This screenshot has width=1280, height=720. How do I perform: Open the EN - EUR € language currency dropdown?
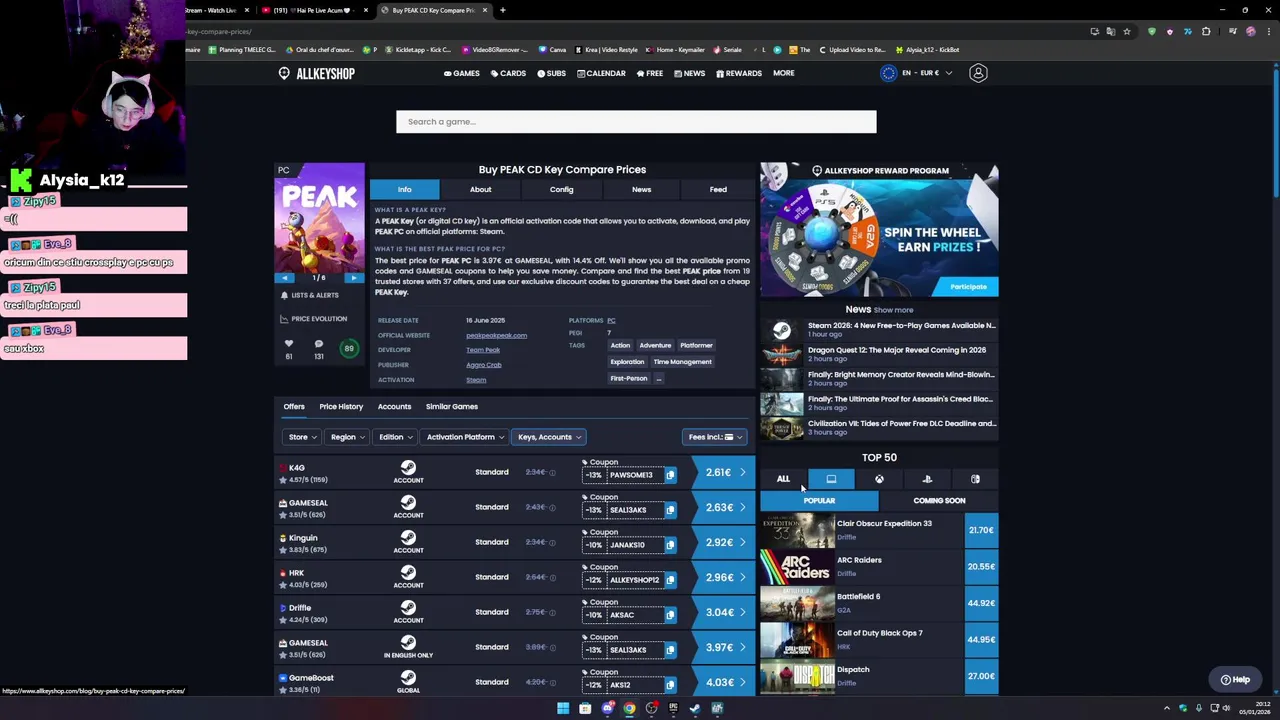point(917,73)
